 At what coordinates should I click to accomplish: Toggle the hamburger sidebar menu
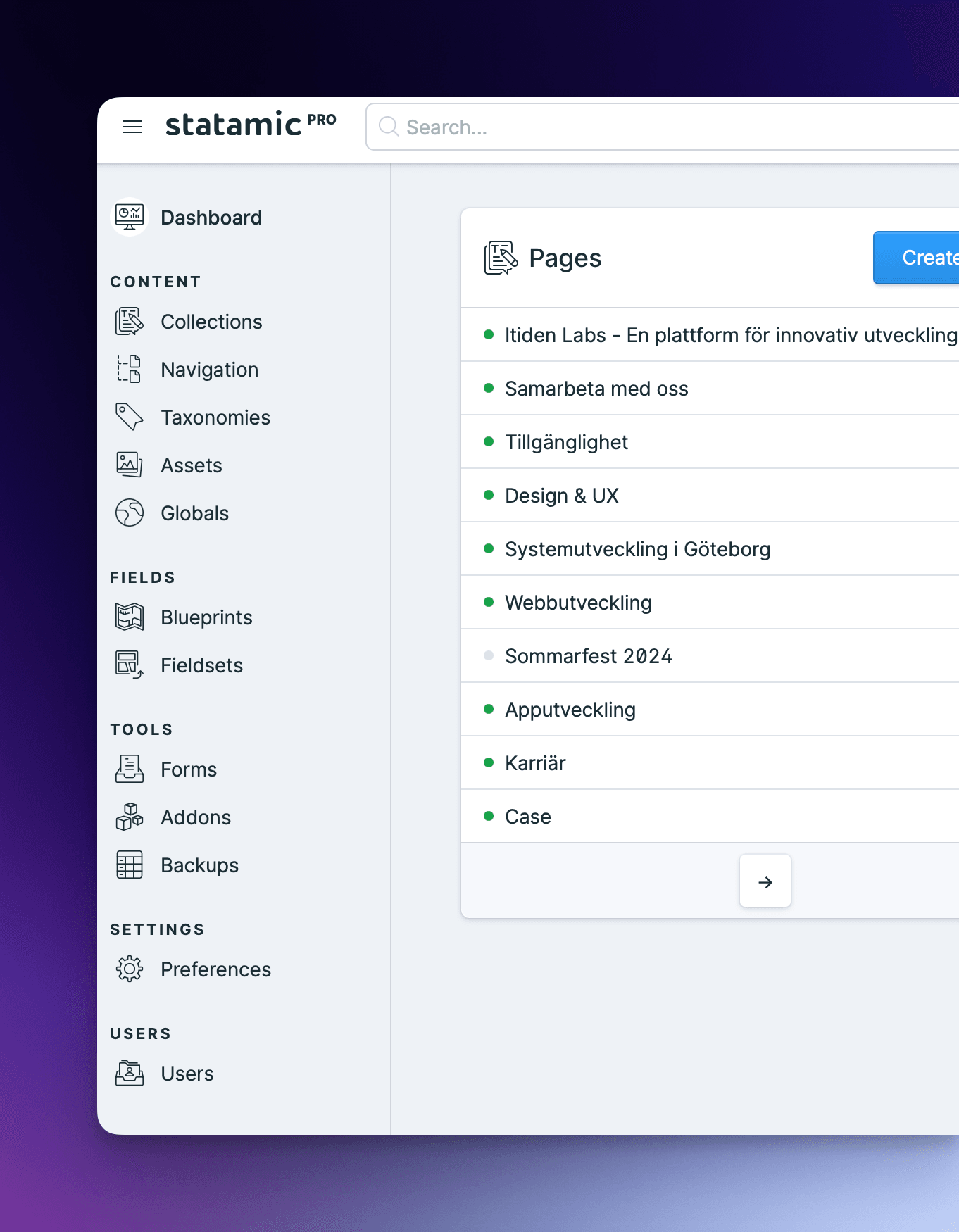(x=132, y=127)
